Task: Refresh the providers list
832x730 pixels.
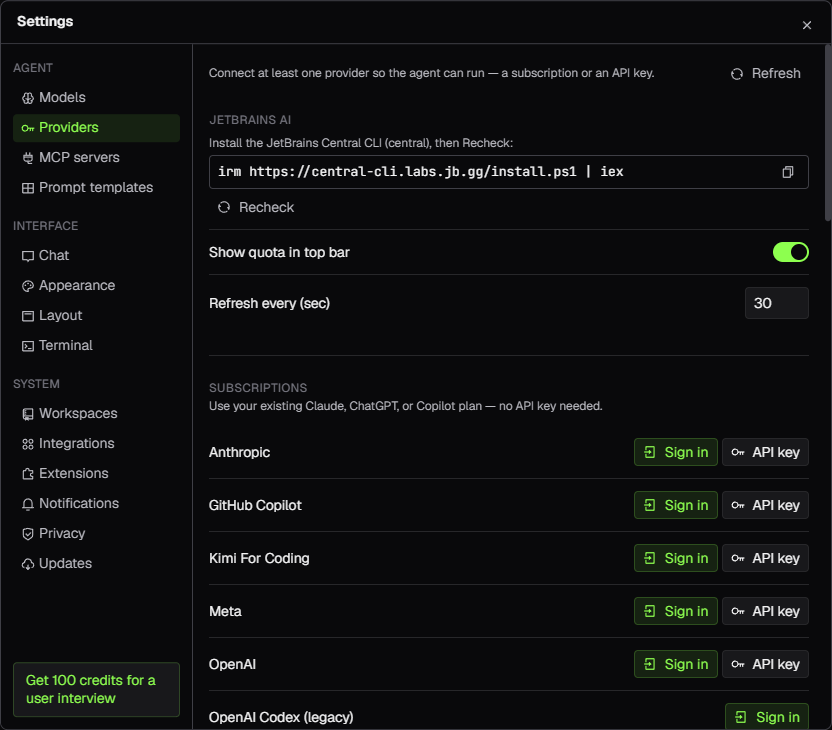Action: click(x=765, y=73)
